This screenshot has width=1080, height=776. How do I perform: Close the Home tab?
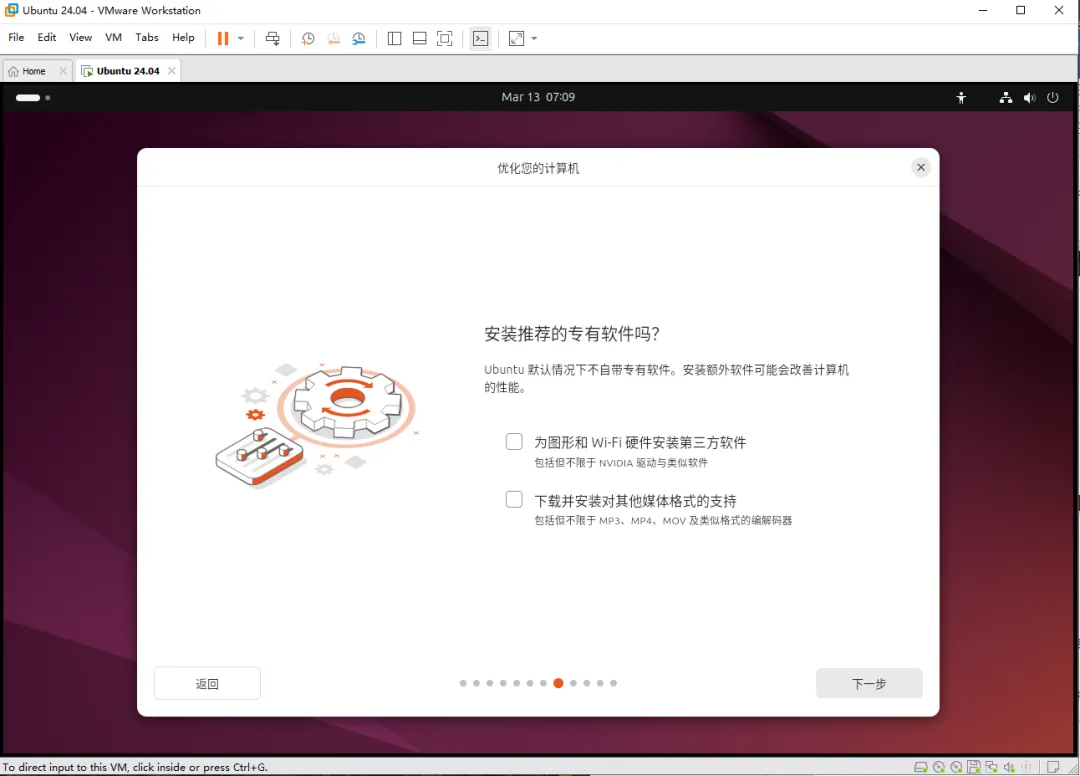click(x=63, y=71)
